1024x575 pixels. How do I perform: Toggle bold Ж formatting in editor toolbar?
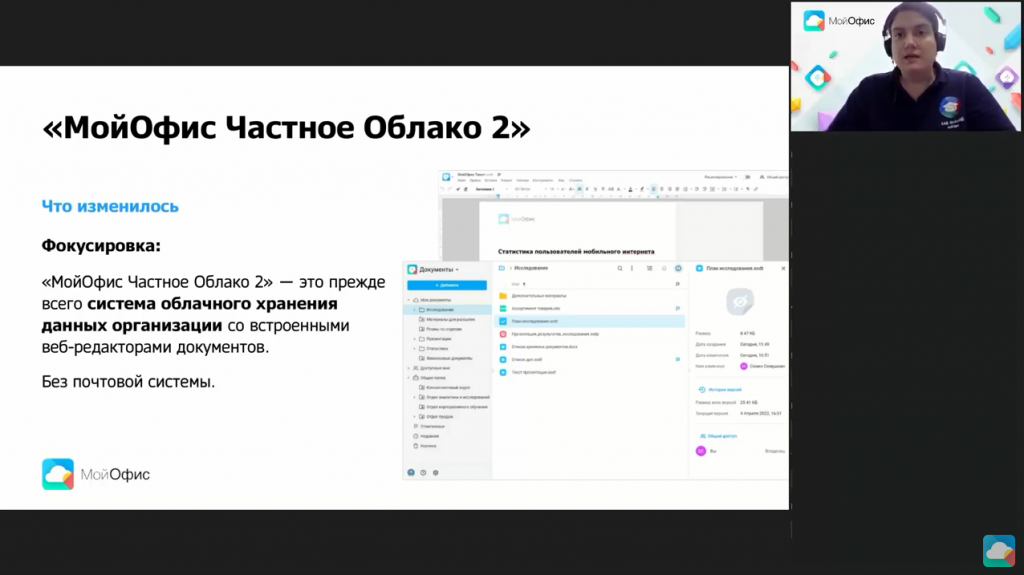coord(579,189)
